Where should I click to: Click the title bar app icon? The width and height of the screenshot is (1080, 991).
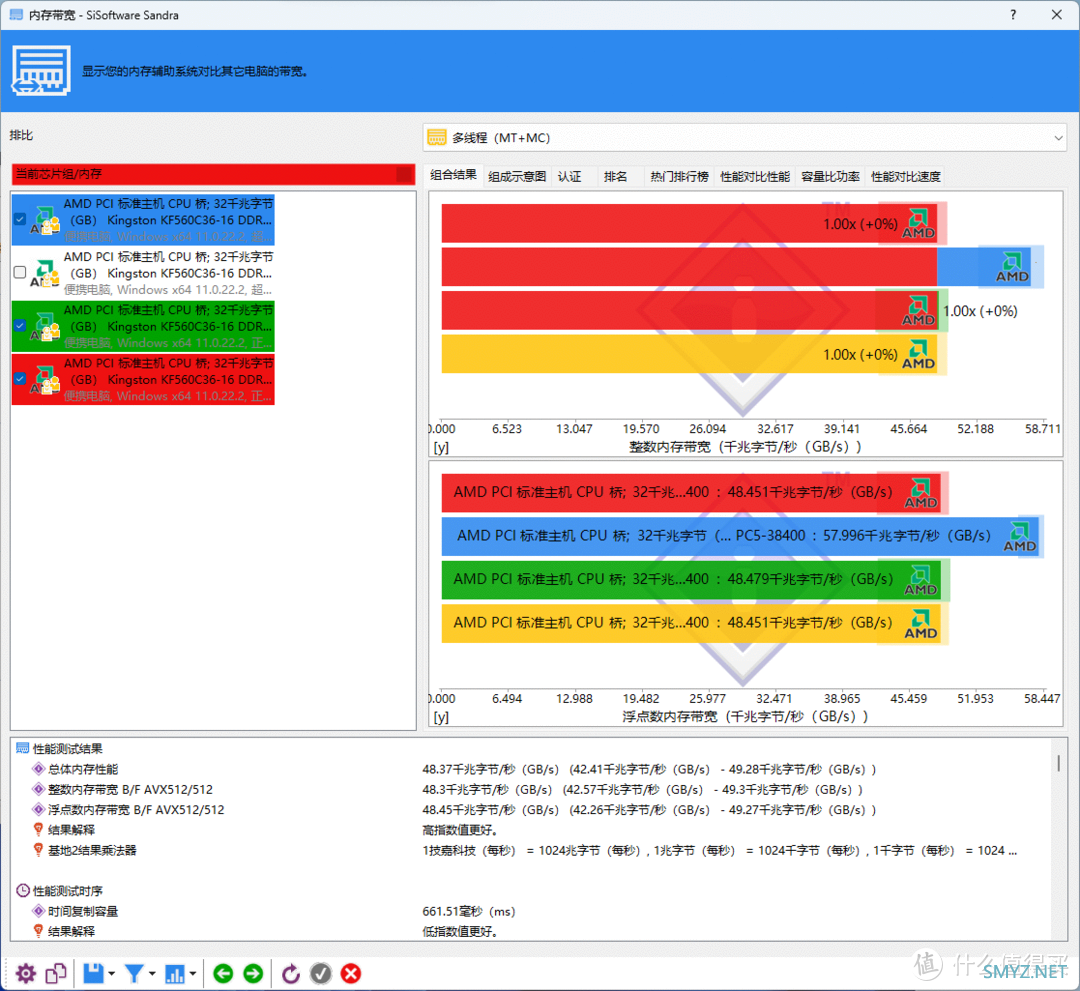coord(16,14)
